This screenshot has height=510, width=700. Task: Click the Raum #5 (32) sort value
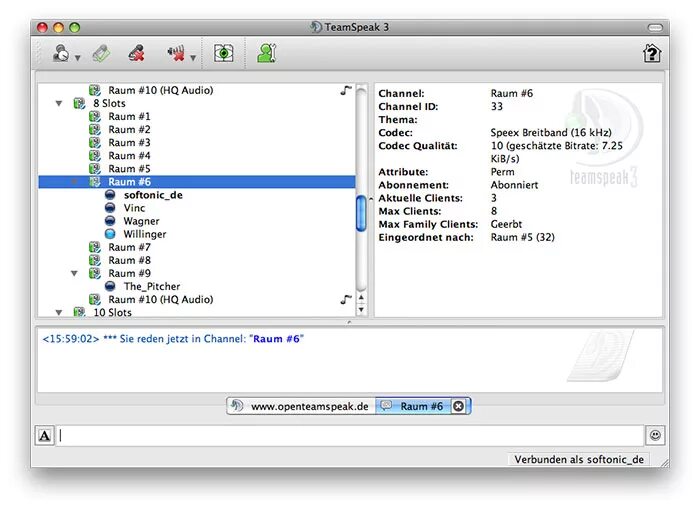(523, 237)
